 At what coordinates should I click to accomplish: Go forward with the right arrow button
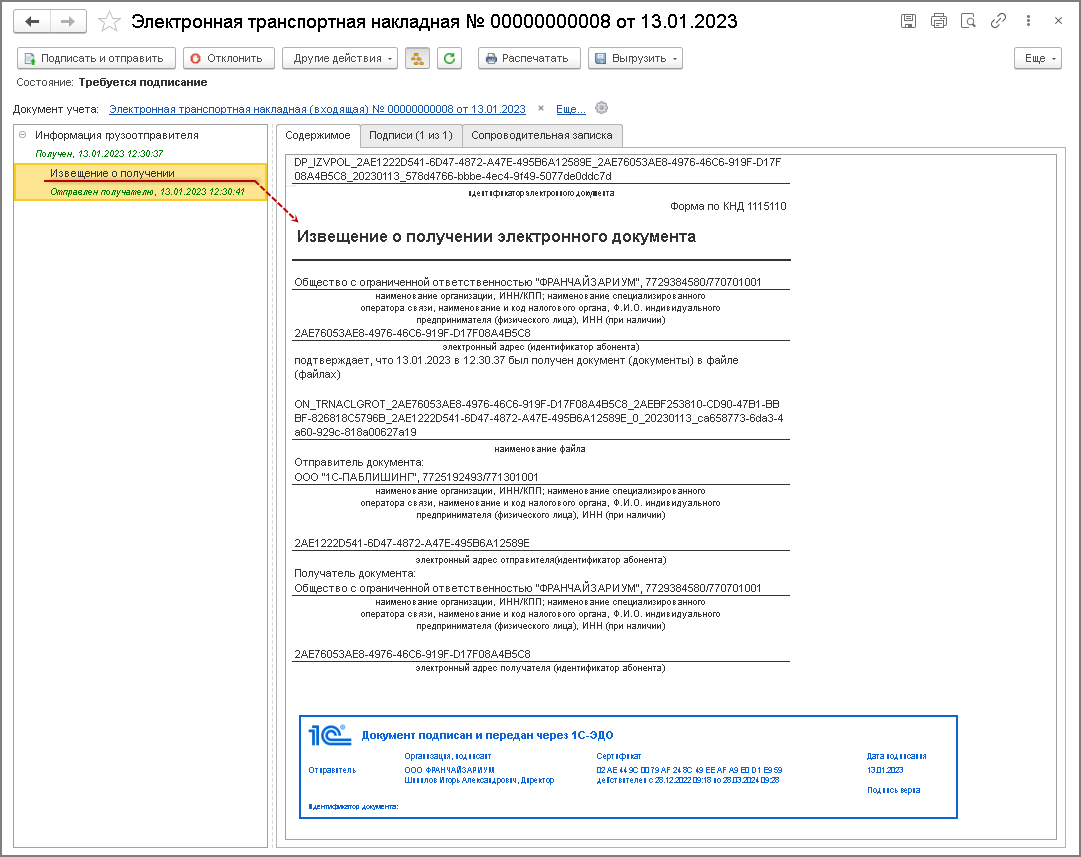coord(68,21)
